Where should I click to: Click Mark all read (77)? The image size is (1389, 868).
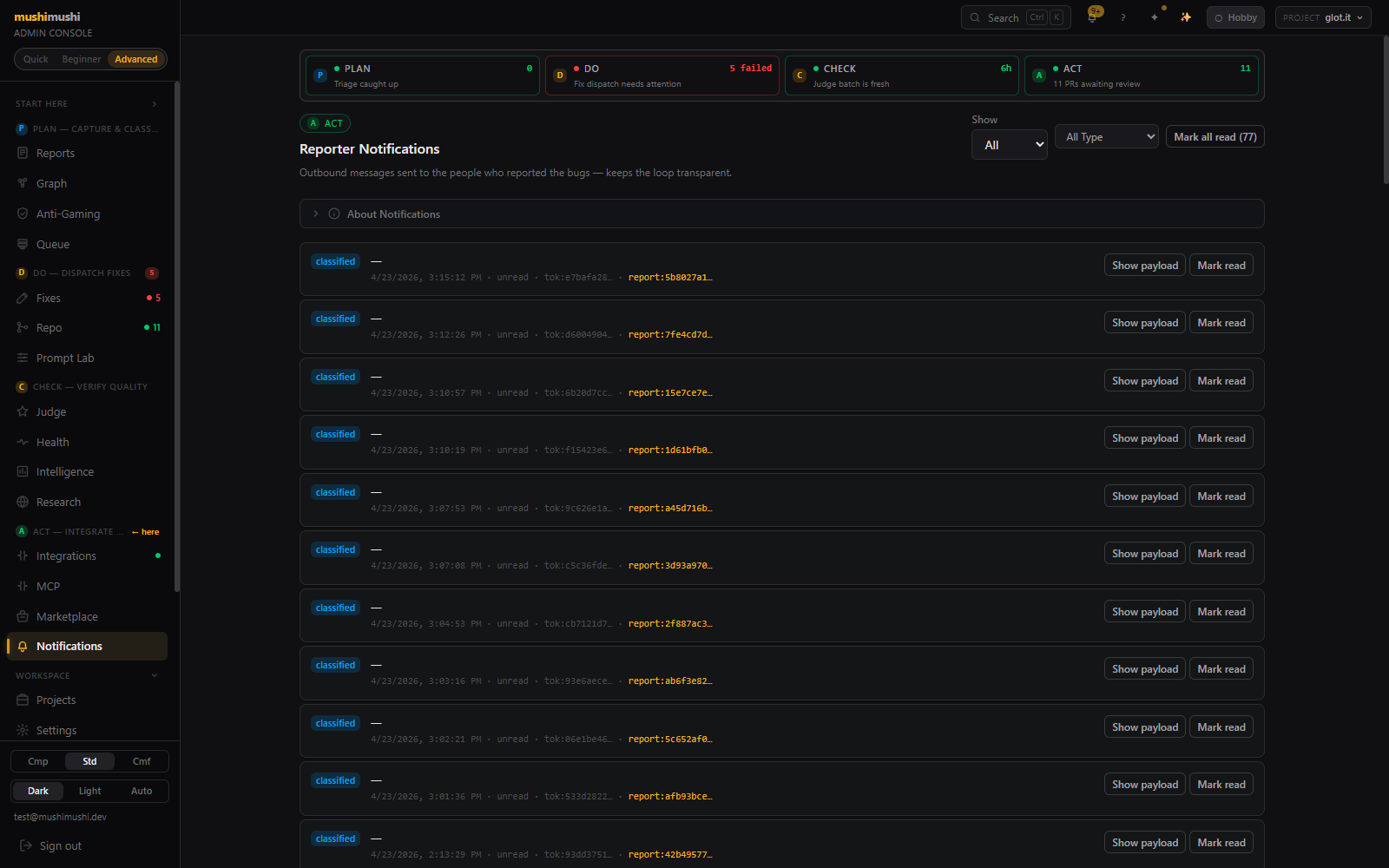(1215, 136)
